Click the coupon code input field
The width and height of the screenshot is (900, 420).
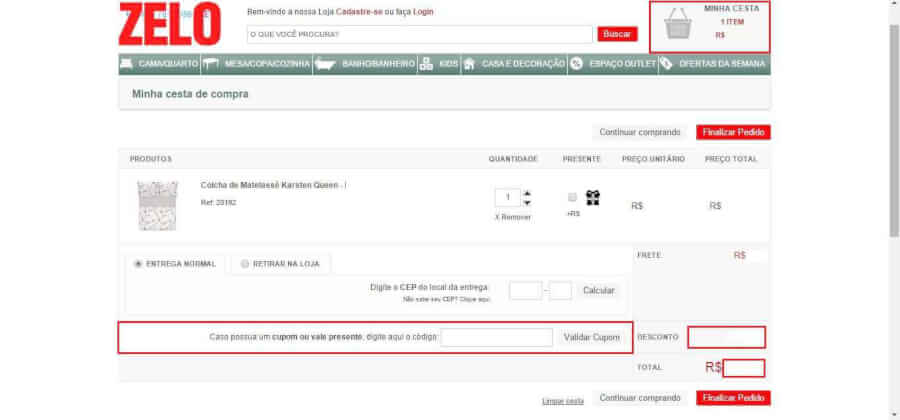(496, 338)
